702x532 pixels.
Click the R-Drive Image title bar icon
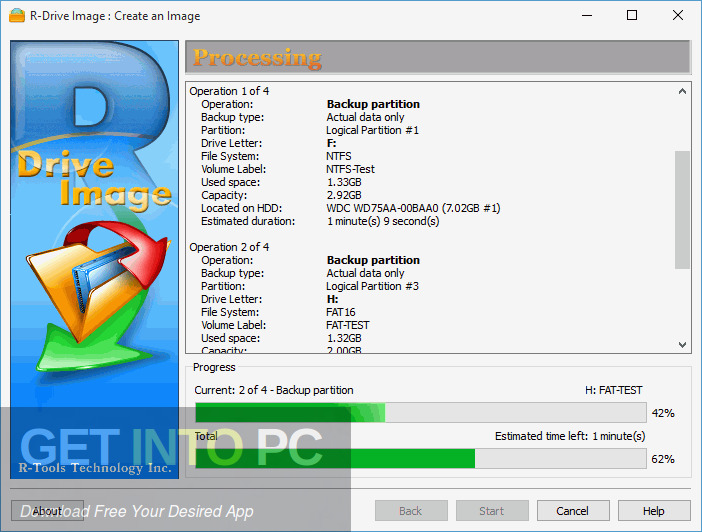(17, 15)
